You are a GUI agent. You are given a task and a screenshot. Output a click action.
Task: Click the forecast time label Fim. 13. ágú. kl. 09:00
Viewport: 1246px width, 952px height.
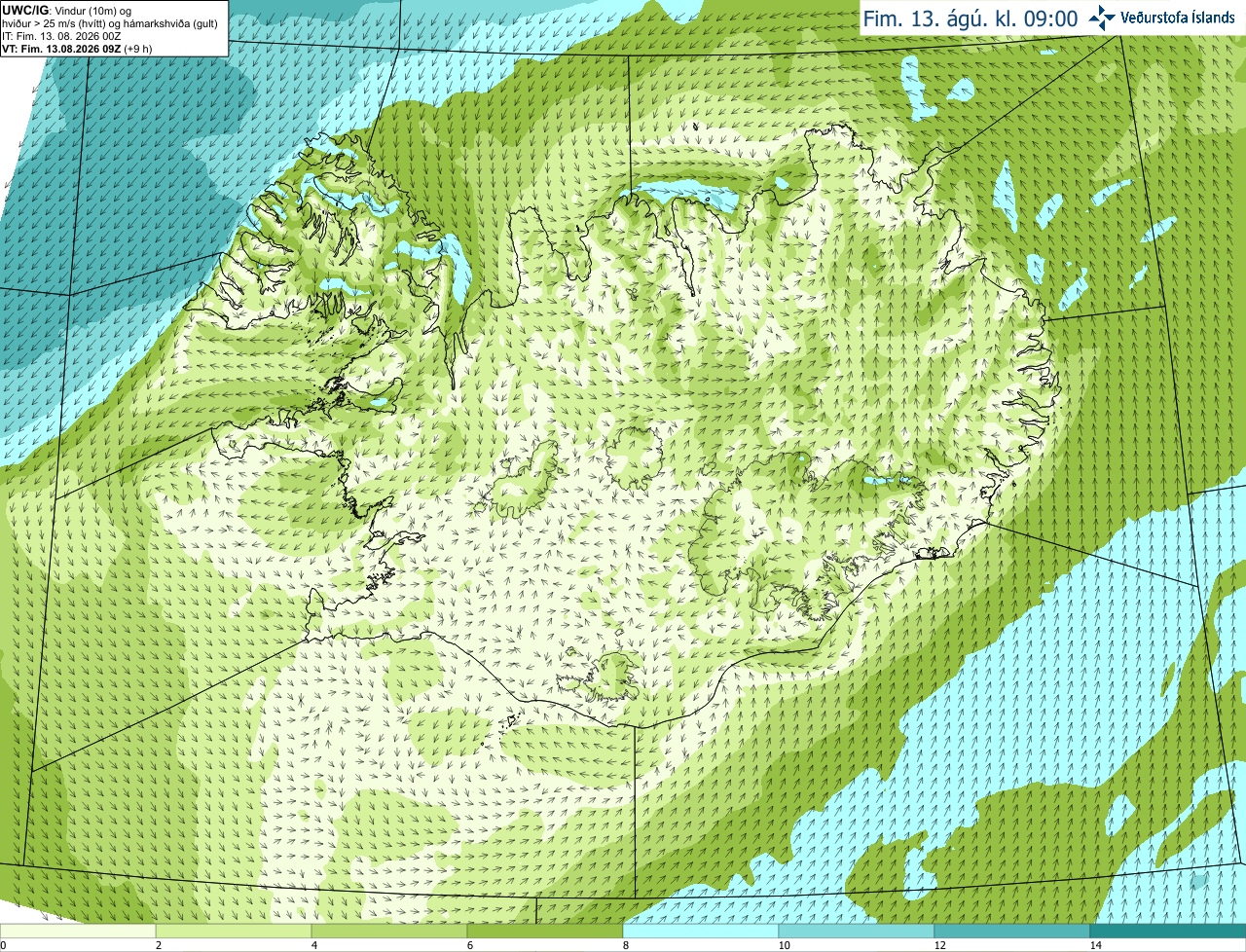click(x=970, y=18)
